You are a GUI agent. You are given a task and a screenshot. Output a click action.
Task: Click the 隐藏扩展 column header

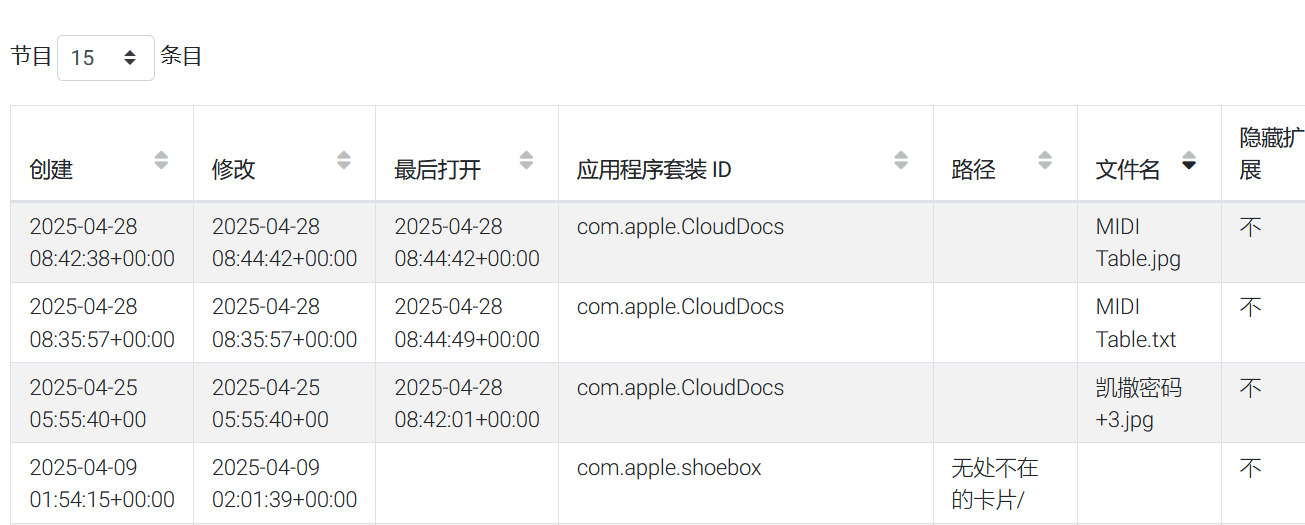pyautogui.click(x=1263, y=154)
